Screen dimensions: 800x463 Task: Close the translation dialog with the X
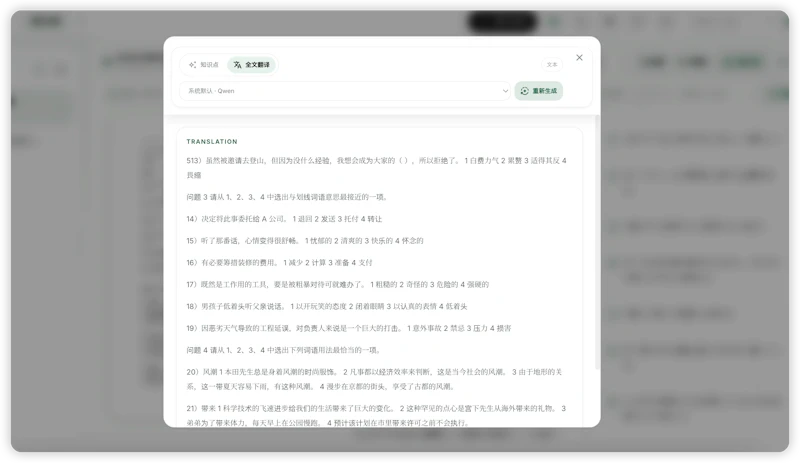579,58
